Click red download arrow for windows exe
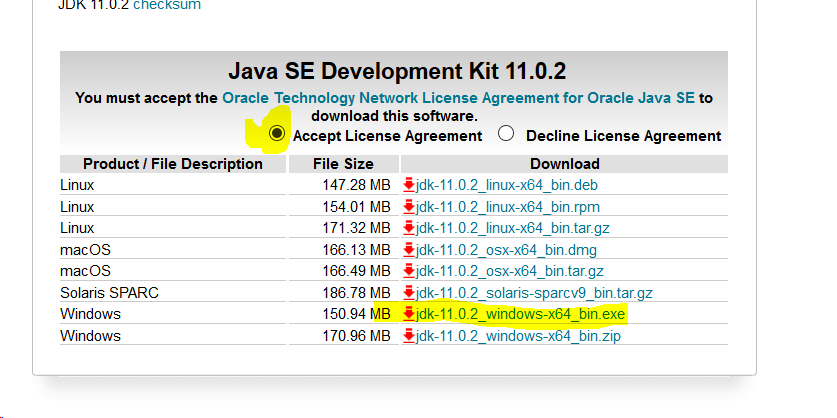This screenshot has width=837, height=418. coord(409,314)
